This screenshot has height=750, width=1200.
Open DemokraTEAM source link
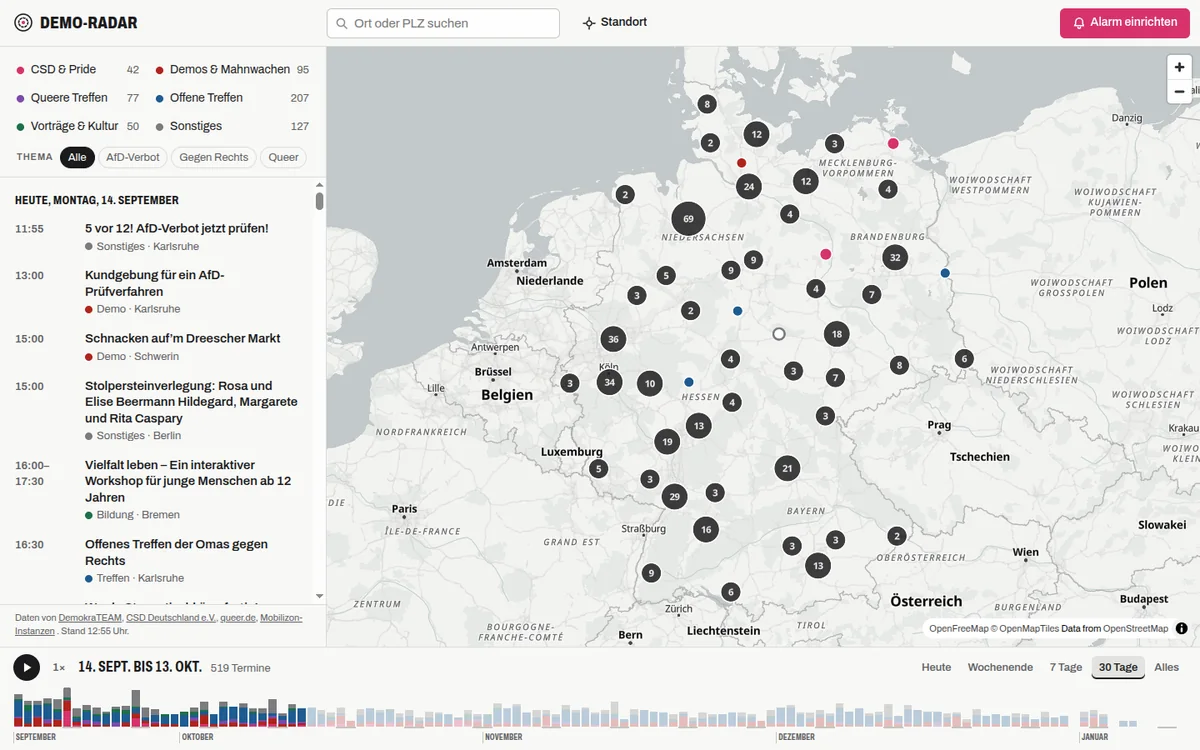pyautogui.click(x=90, y=618)
